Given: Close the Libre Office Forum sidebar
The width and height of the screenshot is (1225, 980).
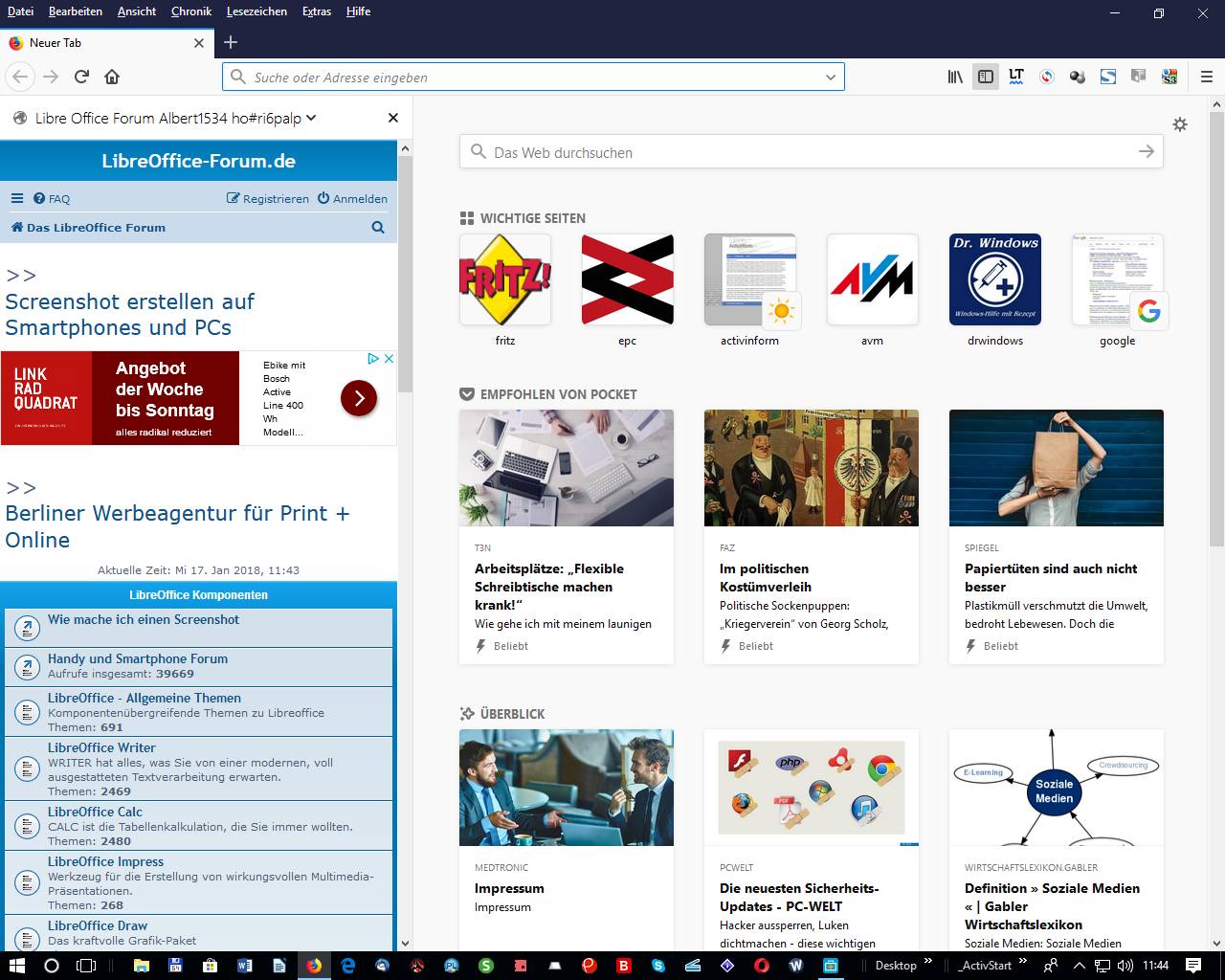Looking at the screenshot, I should tap(392, 118).
